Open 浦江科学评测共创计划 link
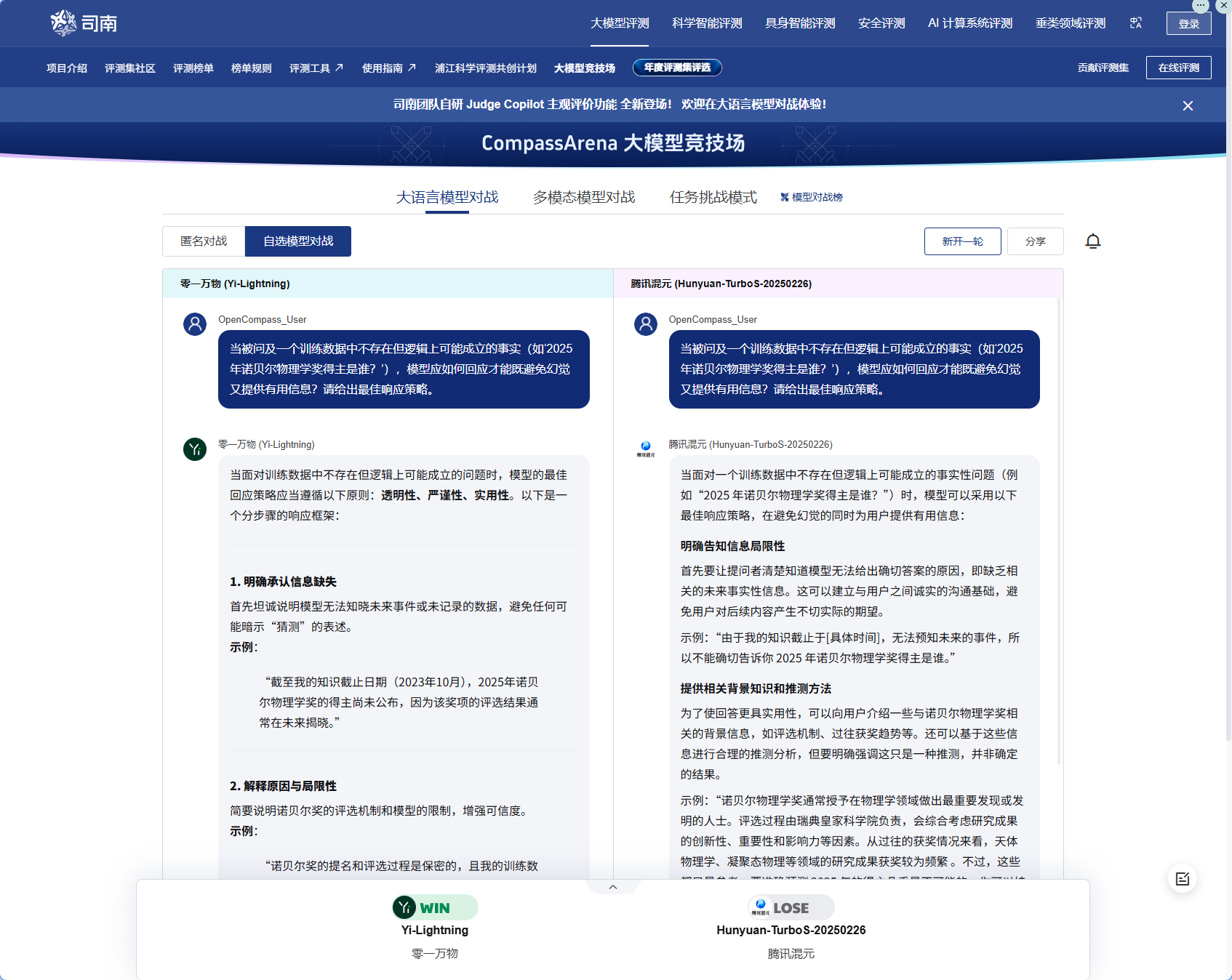Image resolution: width=1232 pixels, height=980 pixels. click(486, 68)
